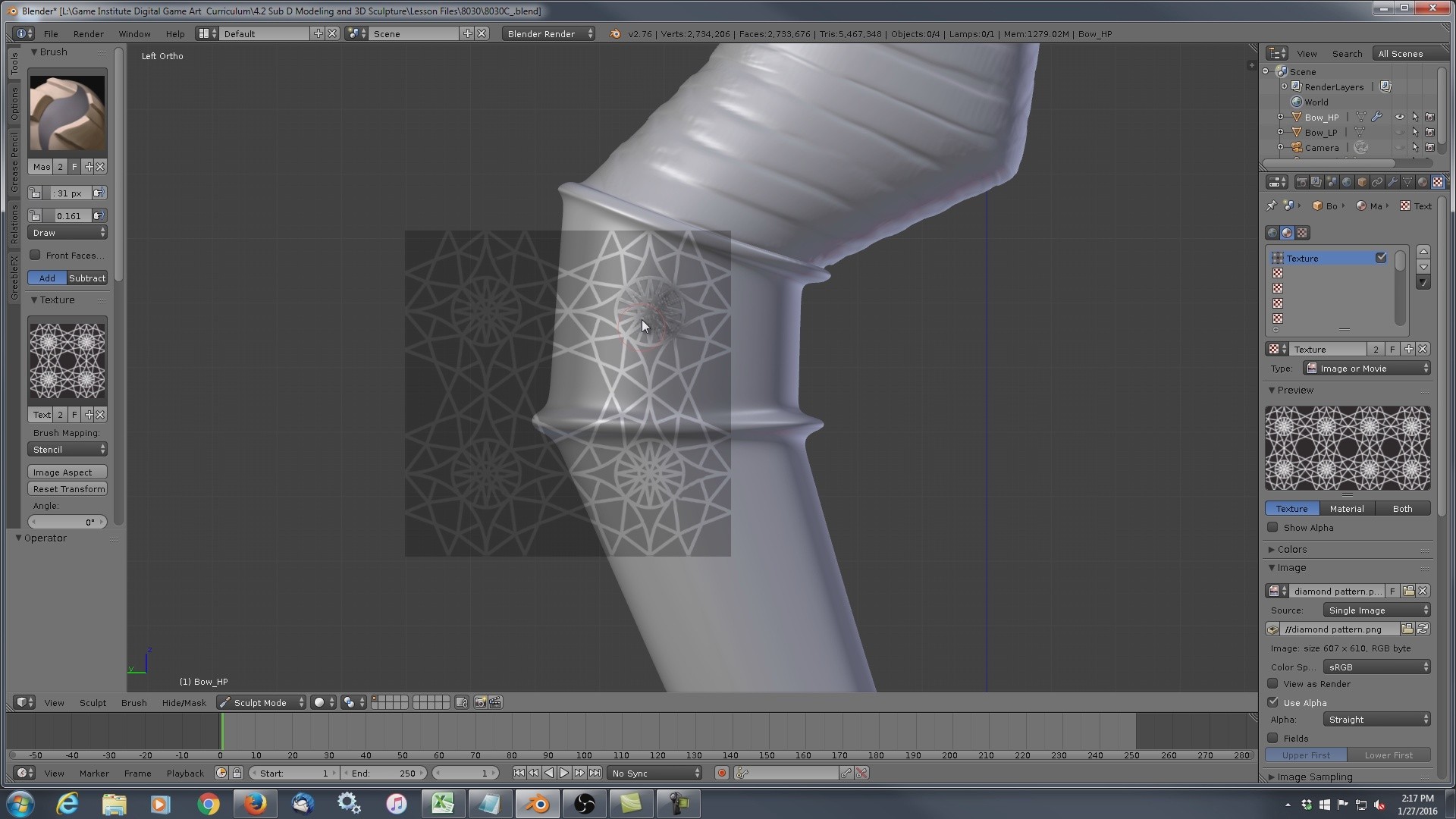
Task: Jump to the last frame in timeline
Action: click(x=595, y=773)
